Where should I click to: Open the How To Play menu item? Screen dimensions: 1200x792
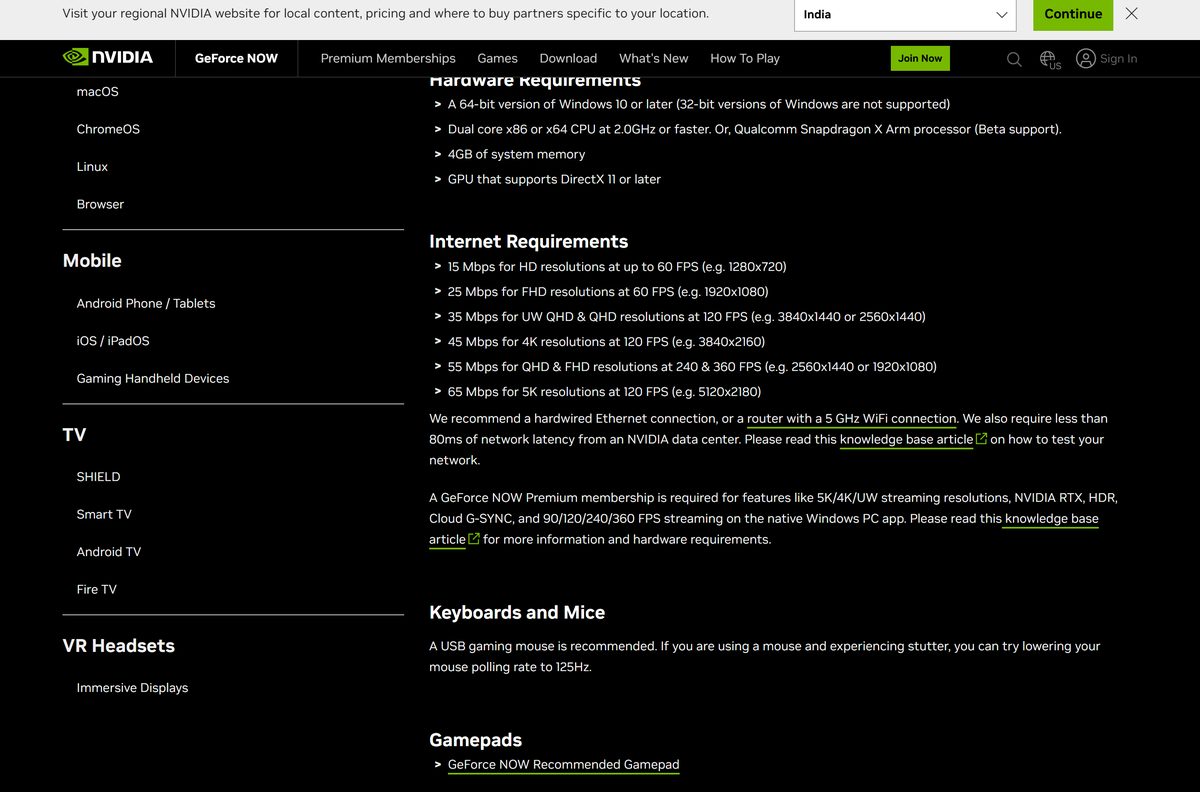[x=745, y=58]
